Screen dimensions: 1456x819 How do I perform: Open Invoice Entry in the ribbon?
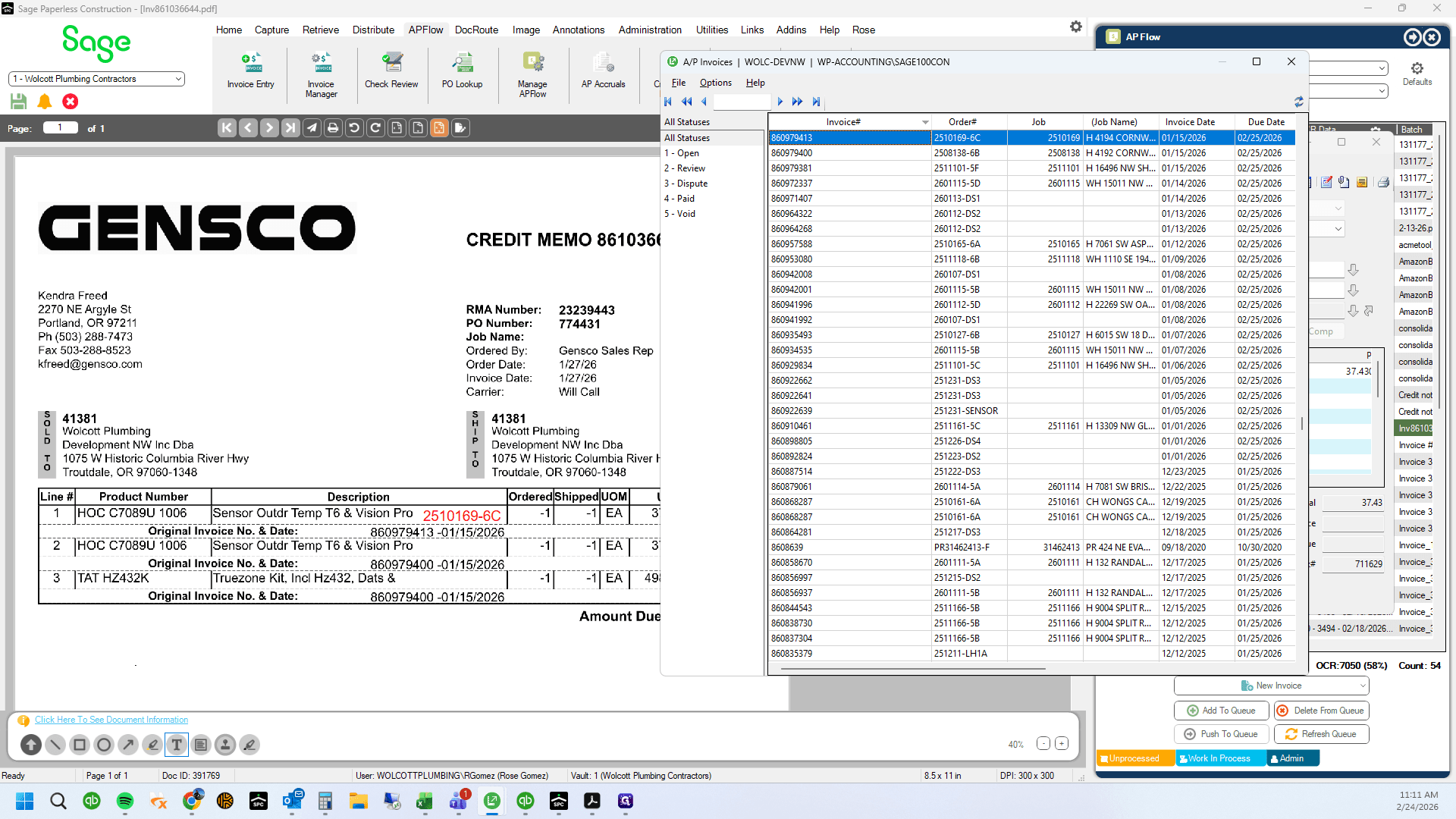(x=251, y=71)
